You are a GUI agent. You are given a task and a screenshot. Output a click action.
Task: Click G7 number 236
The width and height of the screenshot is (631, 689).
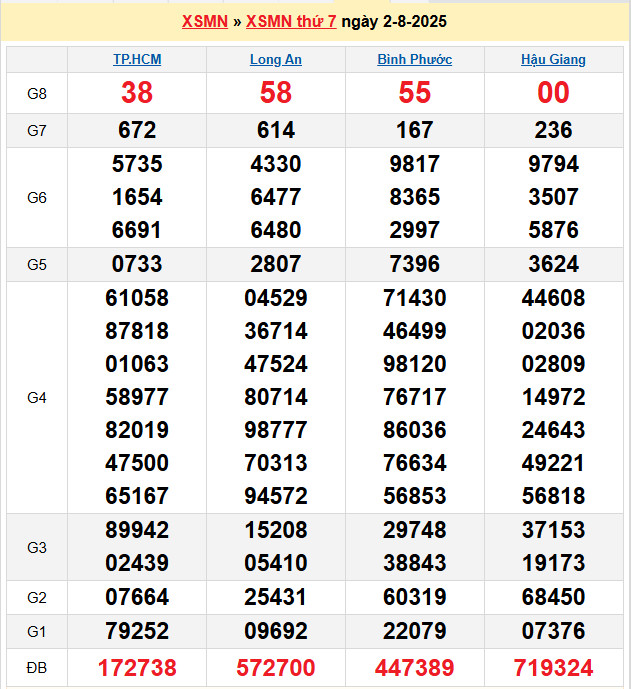[553, 130]
